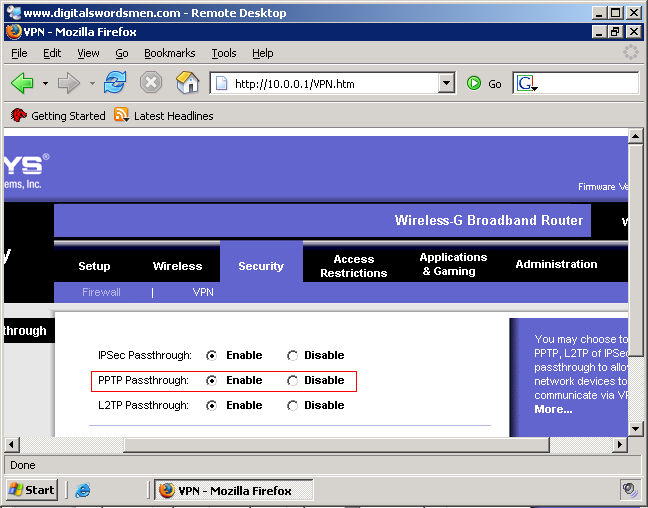648x508 pixels.
Task: Open the Windows Start menu
Action: 32,490
